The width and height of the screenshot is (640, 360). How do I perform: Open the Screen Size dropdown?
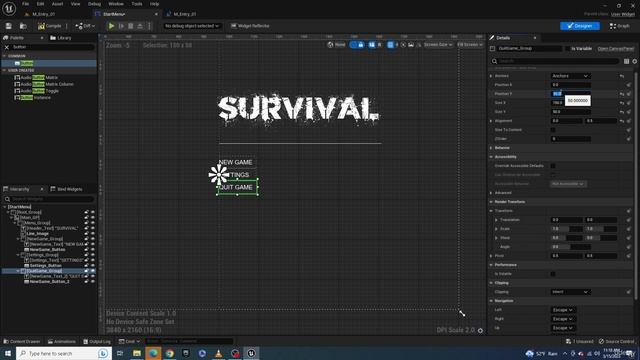438,44
